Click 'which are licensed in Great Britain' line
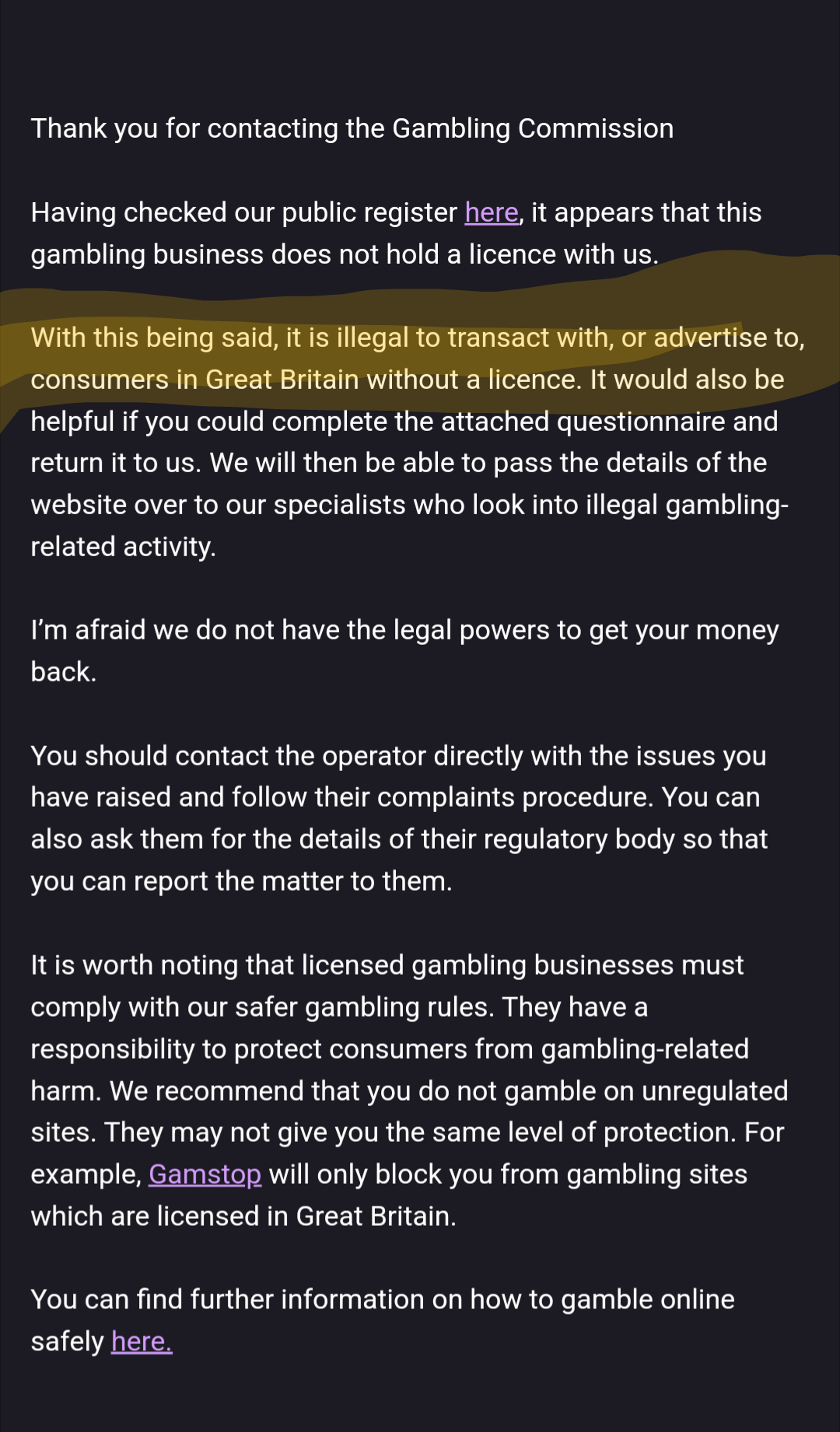 [x=243, y=1217]
